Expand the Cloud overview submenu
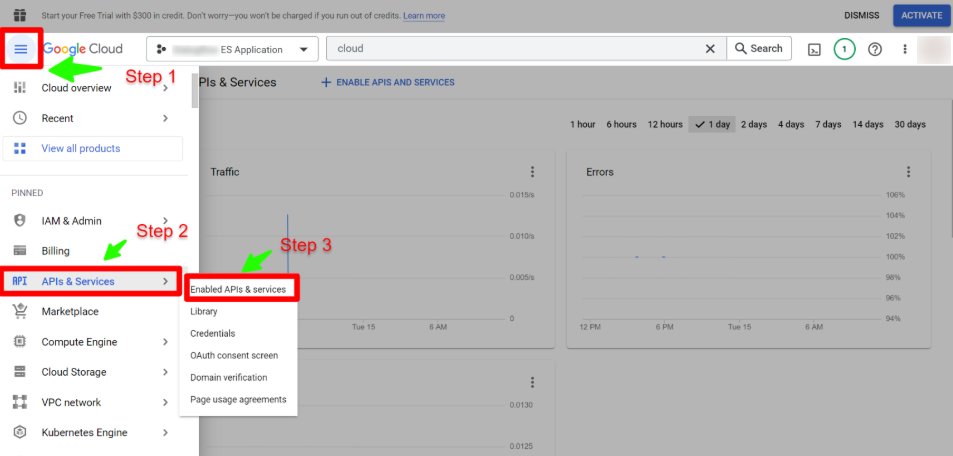 click(165, 88)
